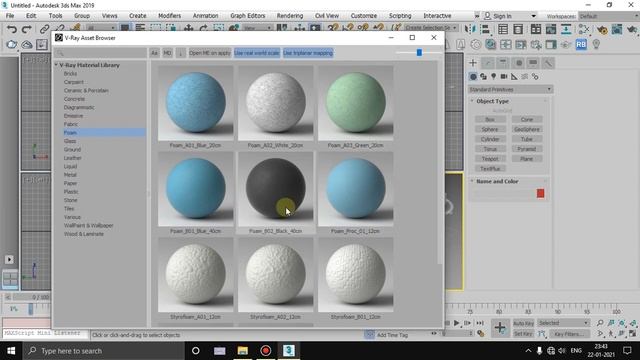Screen dimensions: 640x360
Task: Open the Rendering menu
Action: [x=290, y=16]
